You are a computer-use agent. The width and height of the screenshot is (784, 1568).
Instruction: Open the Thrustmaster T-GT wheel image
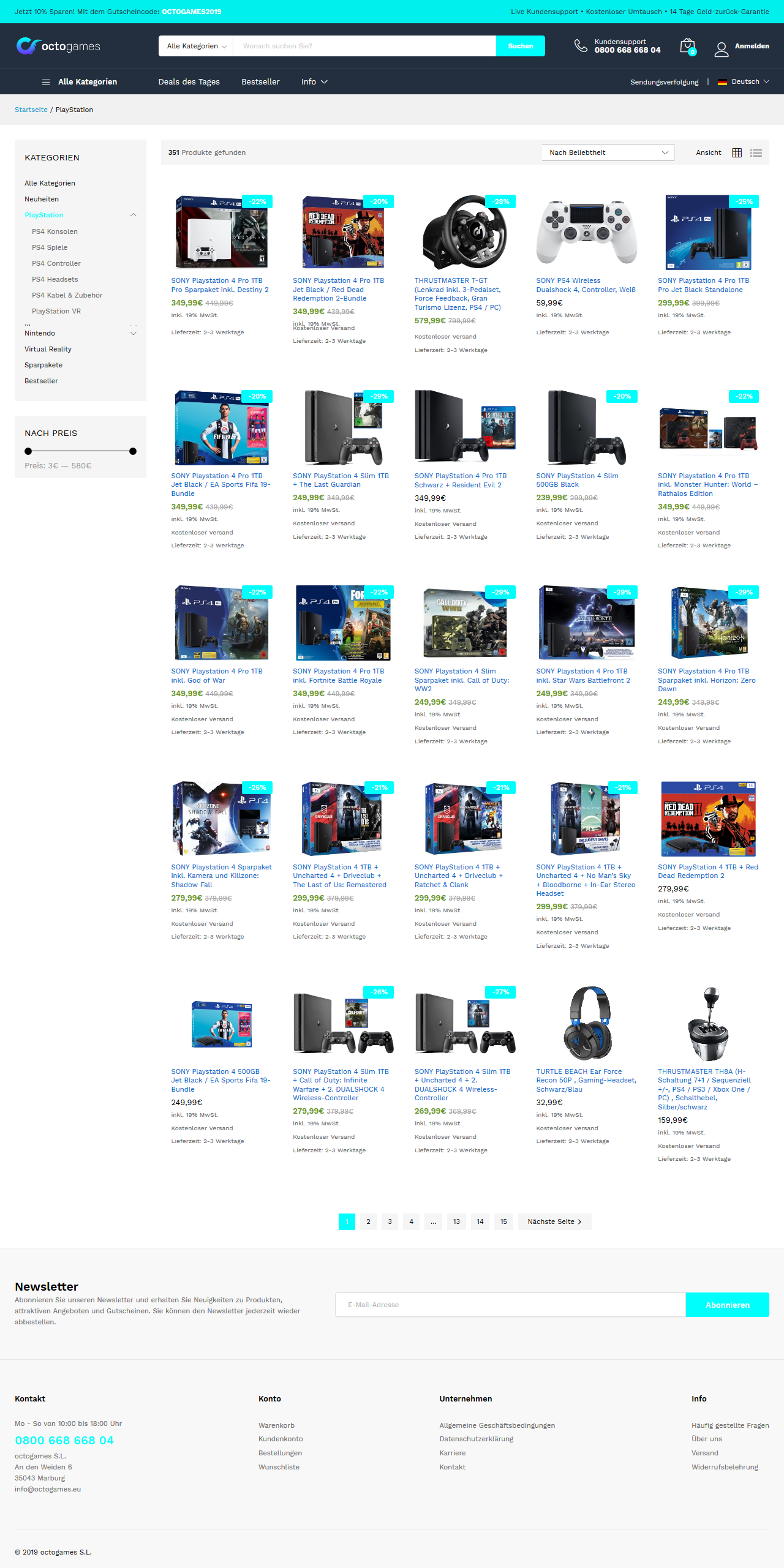(x=466, y=232)
